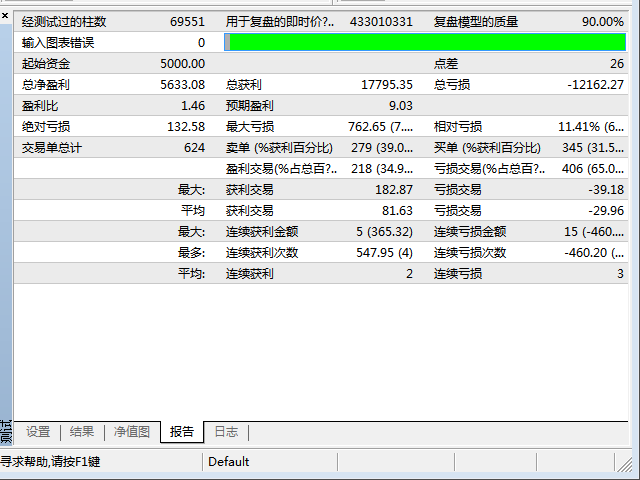Select the 起始资金 value 5000.00
The image size is (640, 480).
point(182,64)
